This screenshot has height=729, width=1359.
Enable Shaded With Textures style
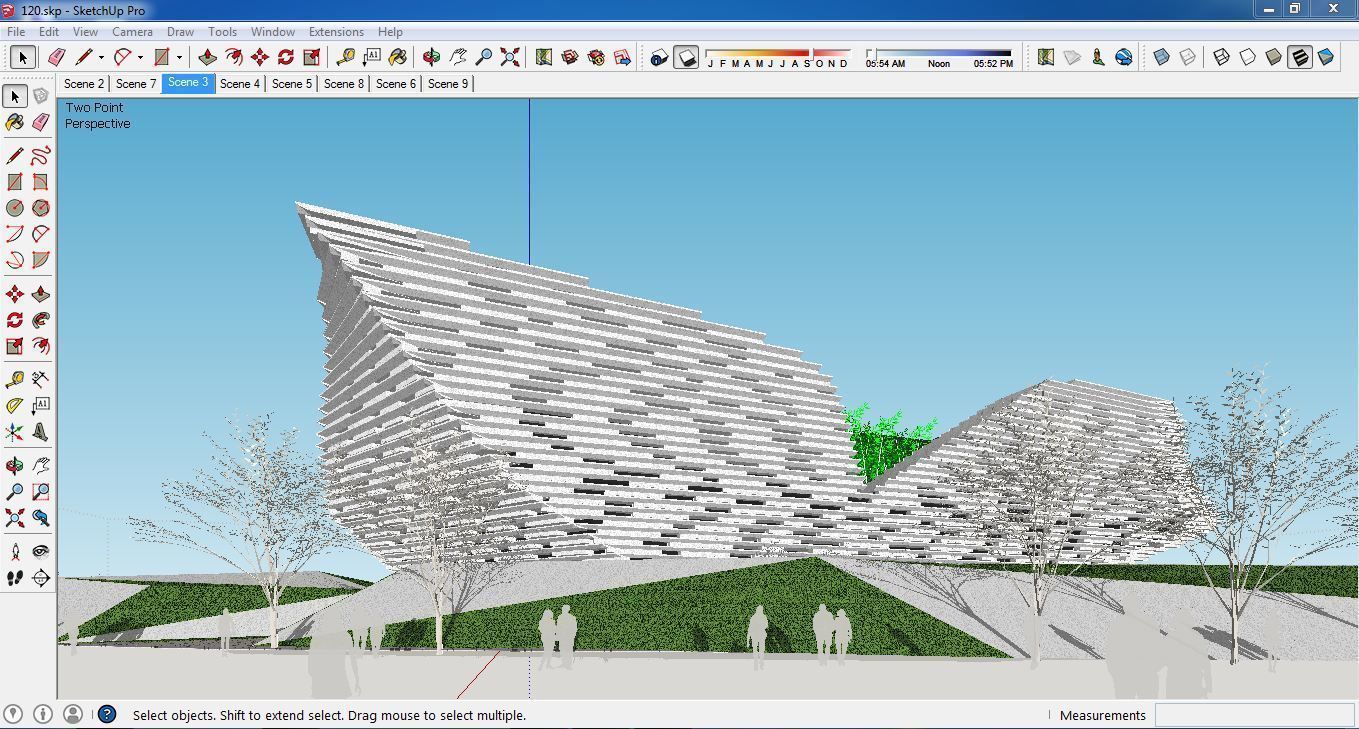pyautogui.click(x=1299, y=57)
